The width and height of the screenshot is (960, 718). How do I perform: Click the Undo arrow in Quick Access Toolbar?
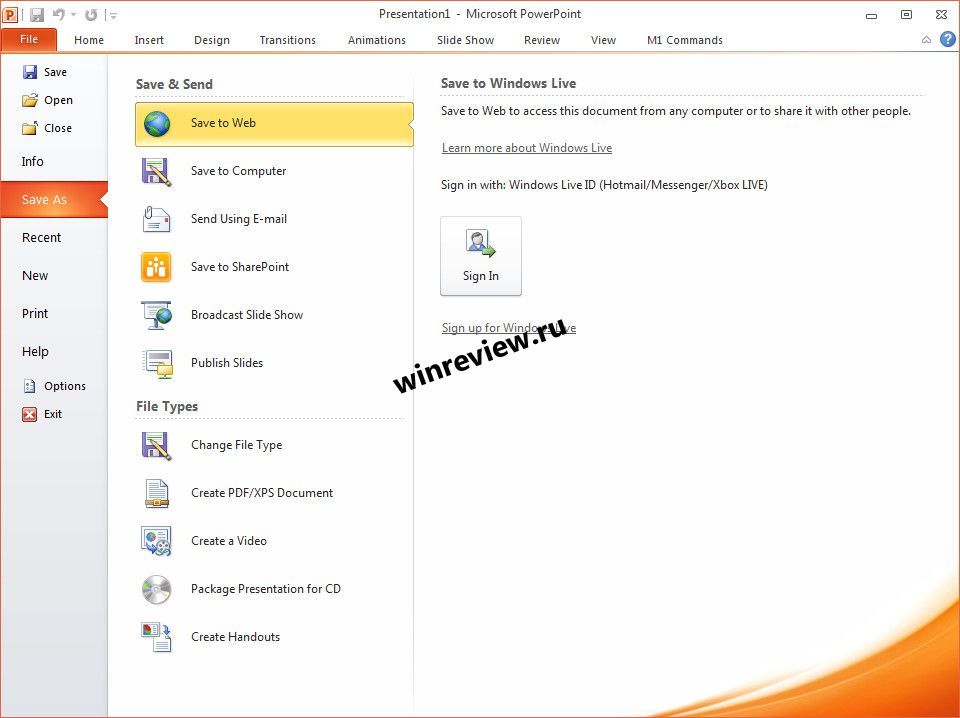pyautogui.click(x=59, y=14)
